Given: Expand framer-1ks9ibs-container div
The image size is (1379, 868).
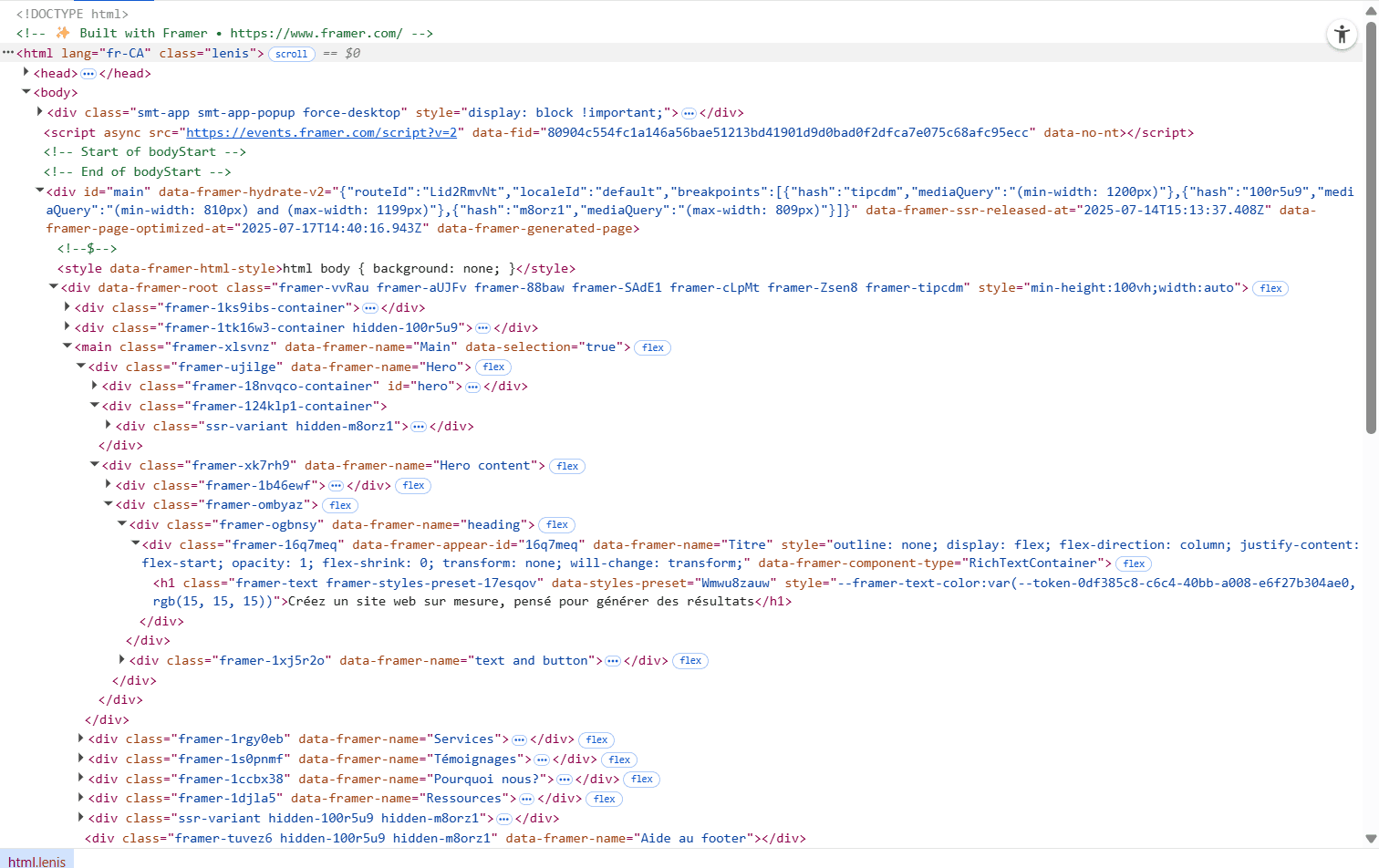Looking at the screenshot, I should click(x=67, y=306).
